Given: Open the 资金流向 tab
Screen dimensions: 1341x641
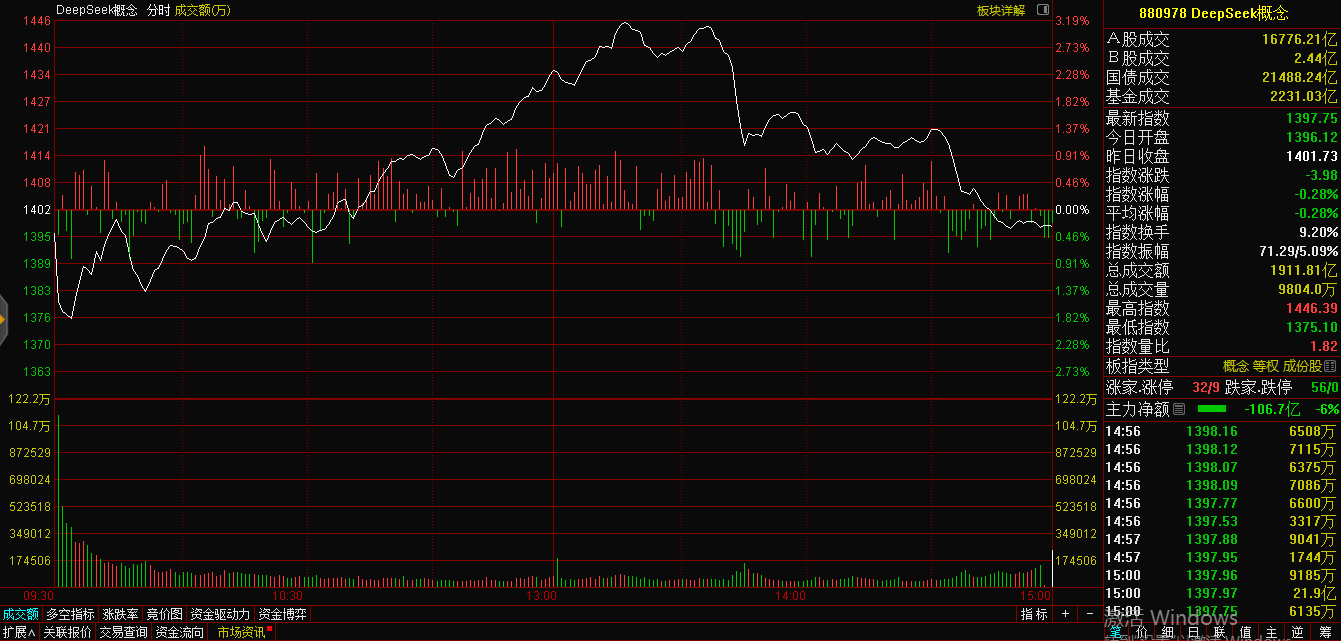Looking at the screenshot, I should [179, 632].
